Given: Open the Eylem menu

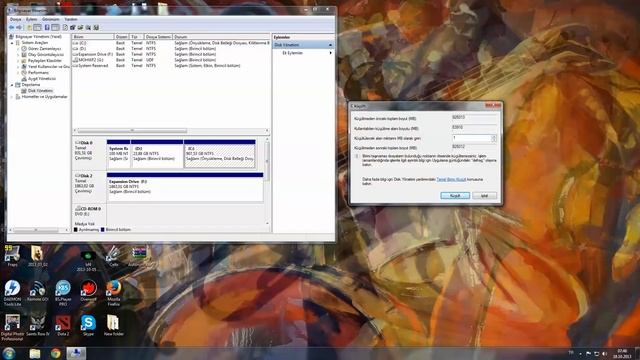Looking at the screenshot, I should pyautogui.click(x=31, y=19).
